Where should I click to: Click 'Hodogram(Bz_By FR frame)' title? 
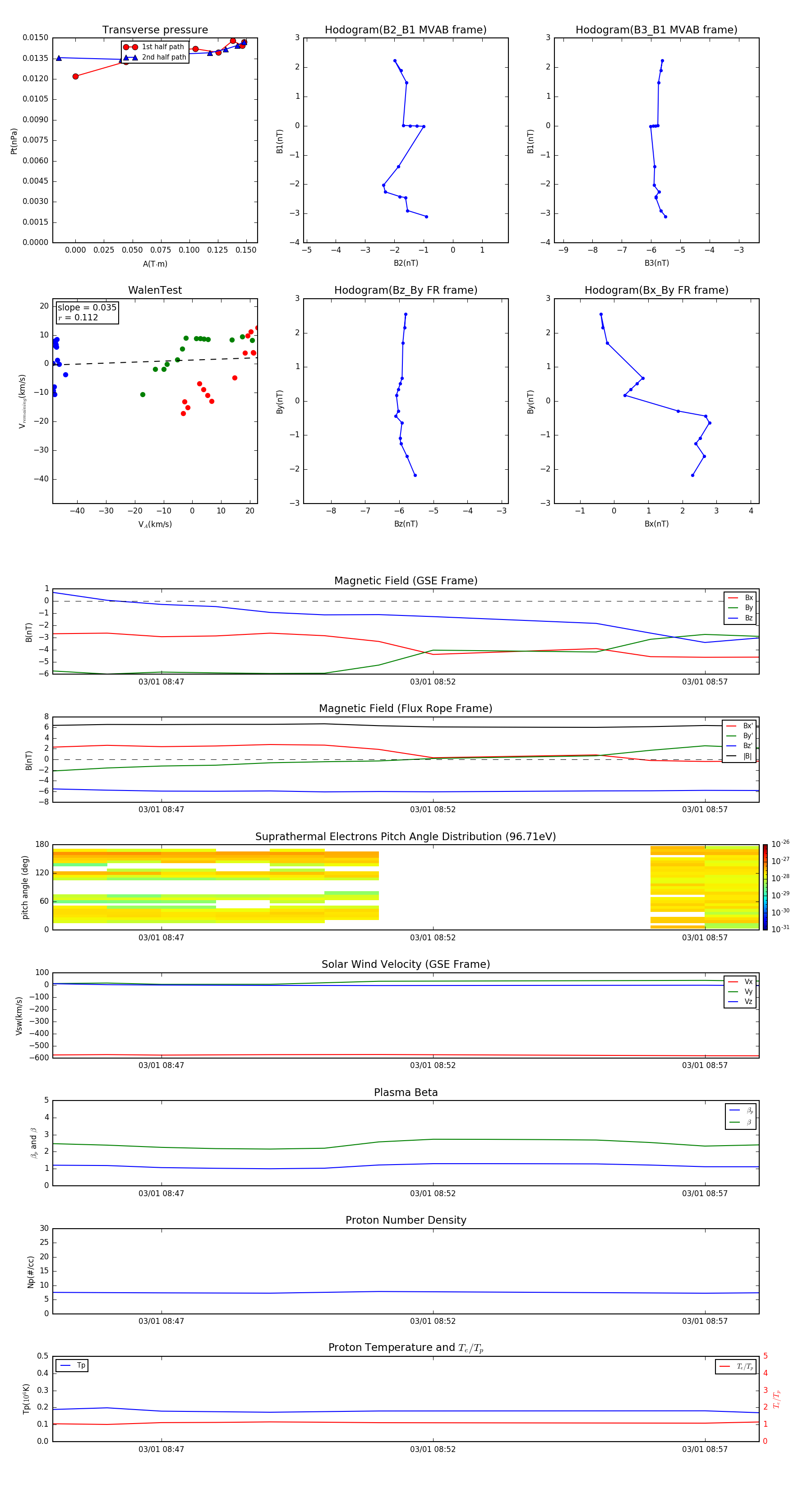(x=406, y=290)
